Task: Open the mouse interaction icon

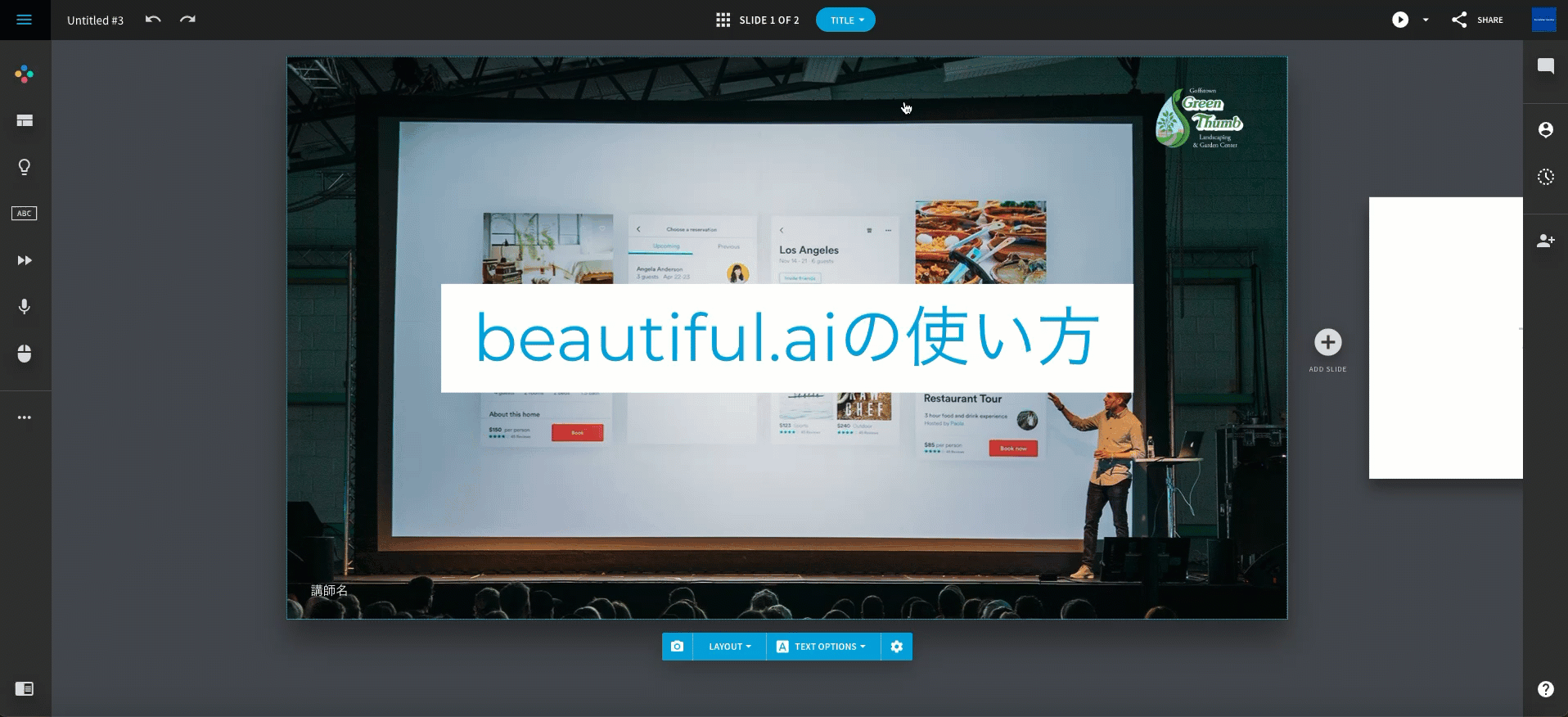Action: point(25,354)
